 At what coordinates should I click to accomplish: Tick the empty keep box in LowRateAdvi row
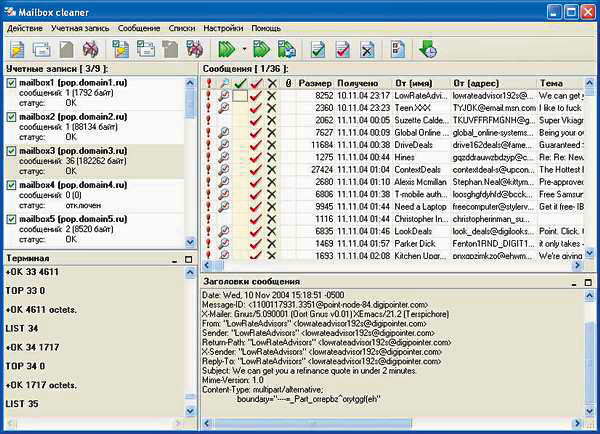(240, 96)
